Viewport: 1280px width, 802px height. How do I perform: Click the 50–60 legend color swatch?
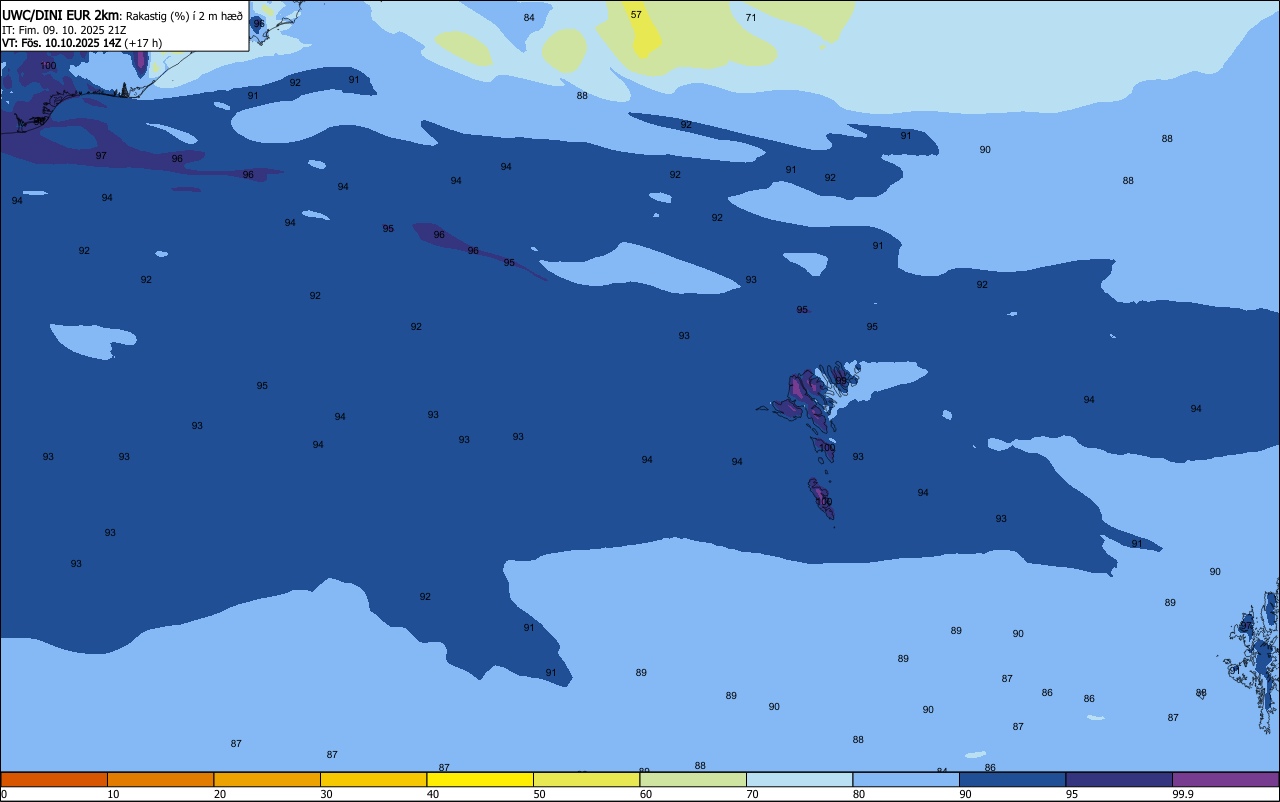[x=586, y=779]
